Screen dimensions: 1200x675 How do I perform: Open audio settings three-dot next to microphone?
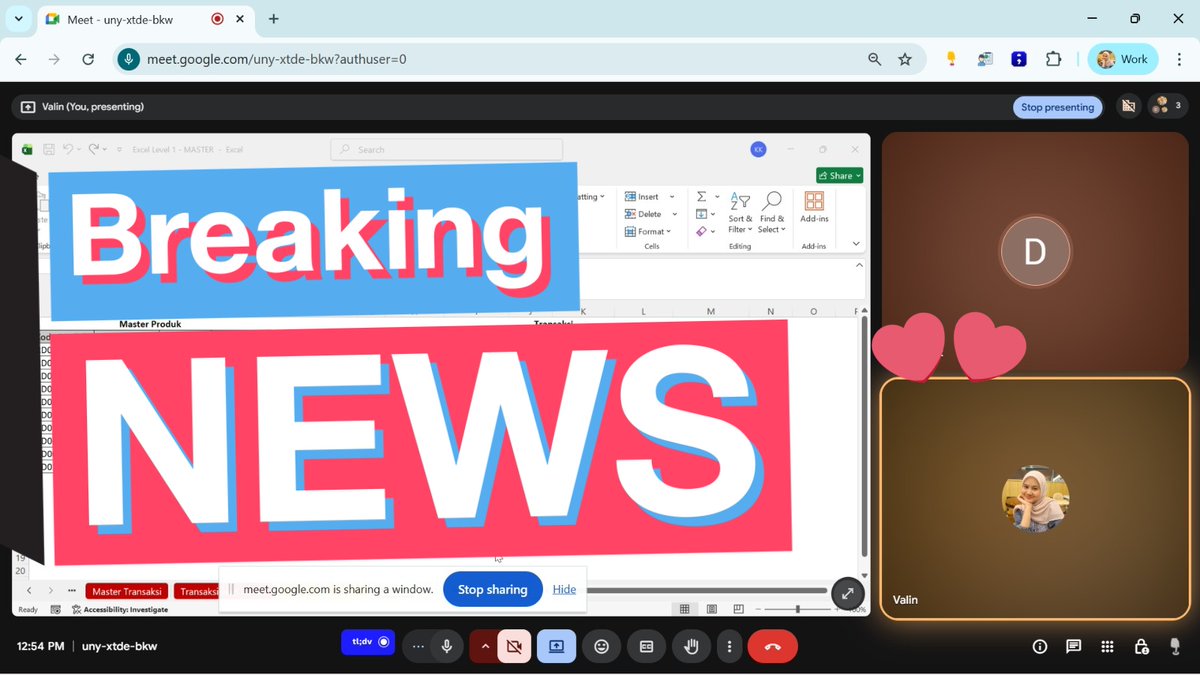point(418,646)
